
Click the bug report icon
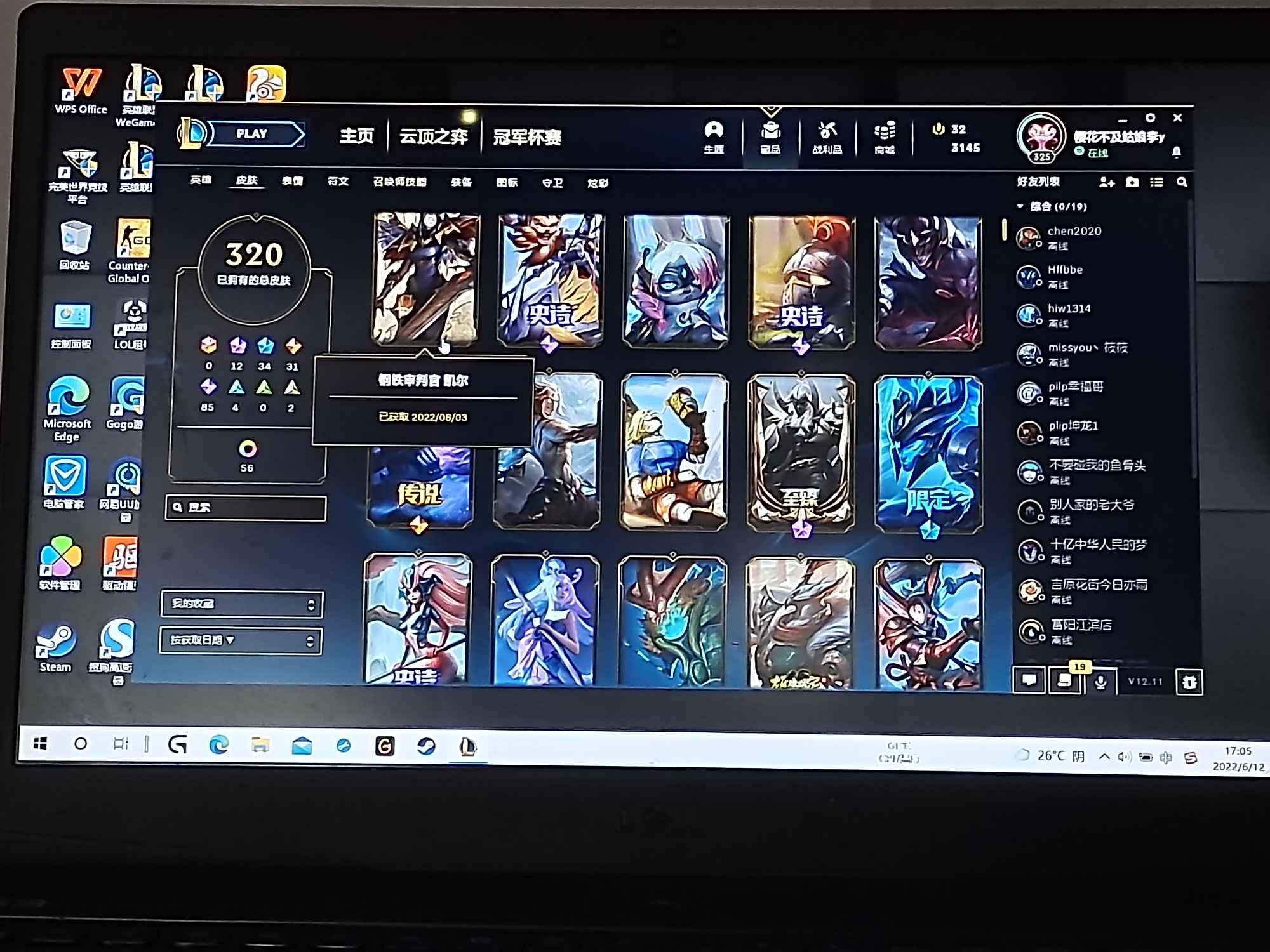(1189, 682)
